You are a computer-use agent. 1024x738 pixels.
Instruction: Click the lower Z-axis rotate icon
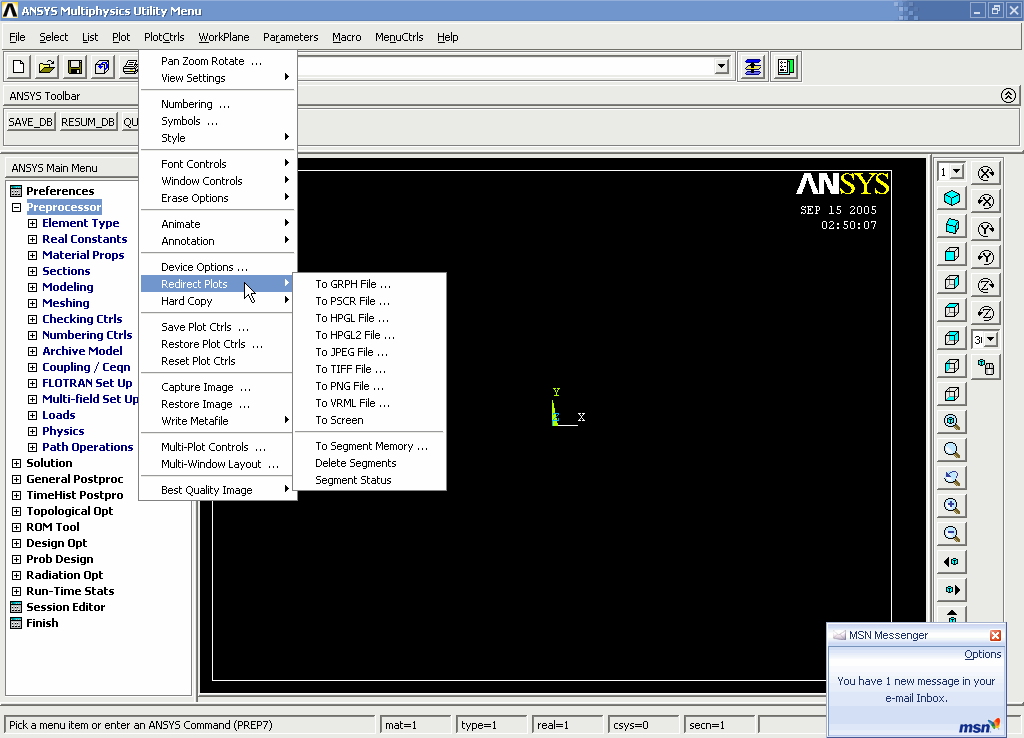click(985, 313)
